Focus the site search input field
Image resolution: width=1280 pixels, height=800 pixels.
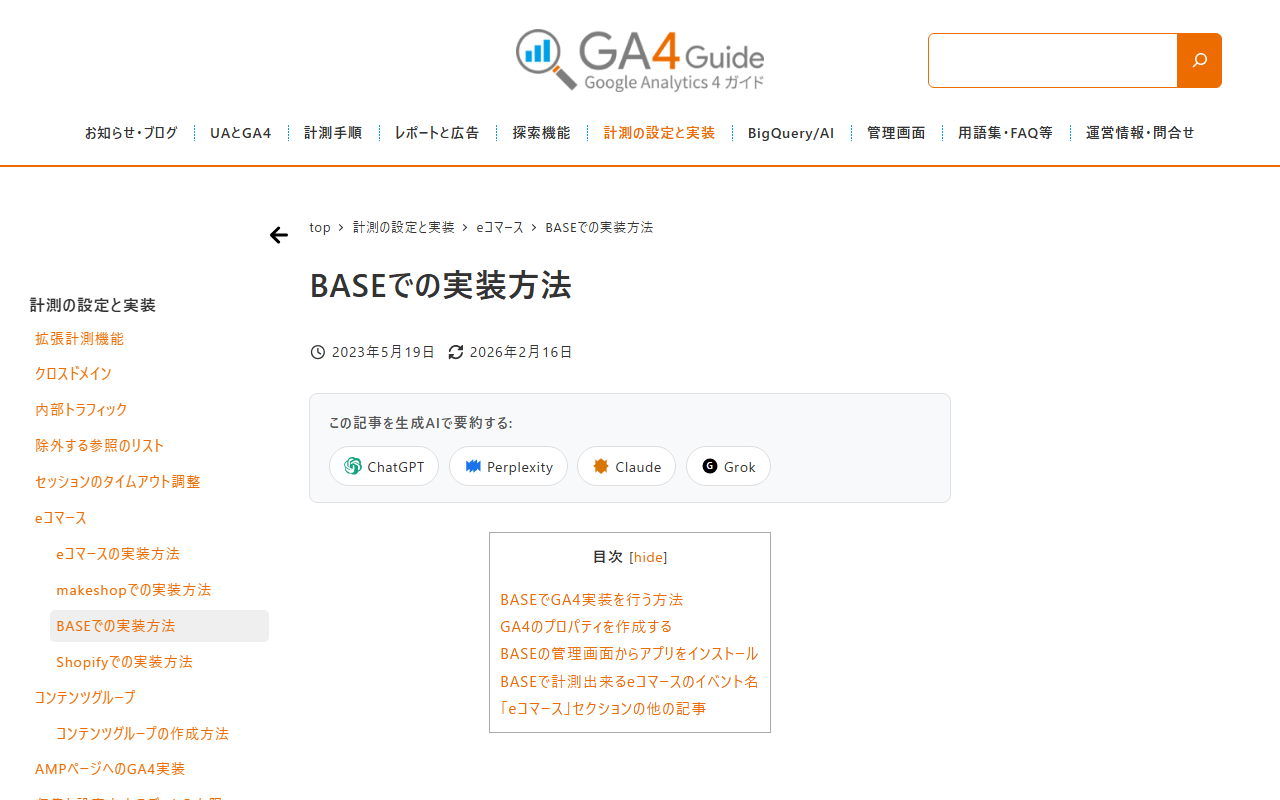(x=1053, y=60)
